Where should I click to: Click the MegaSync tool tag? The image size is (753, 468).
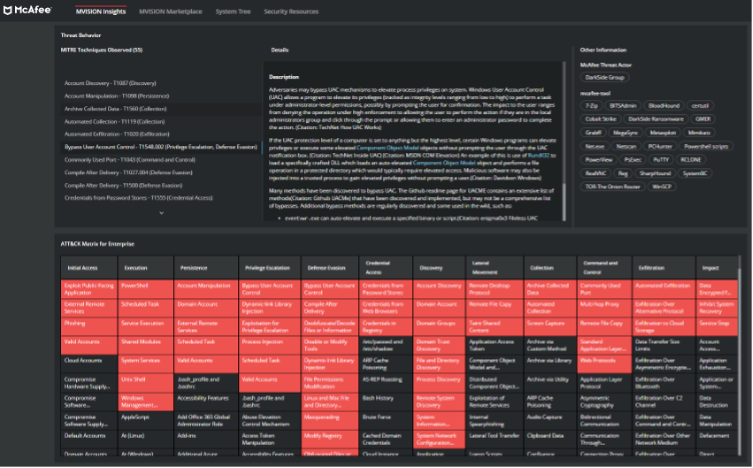pos(625,132)
